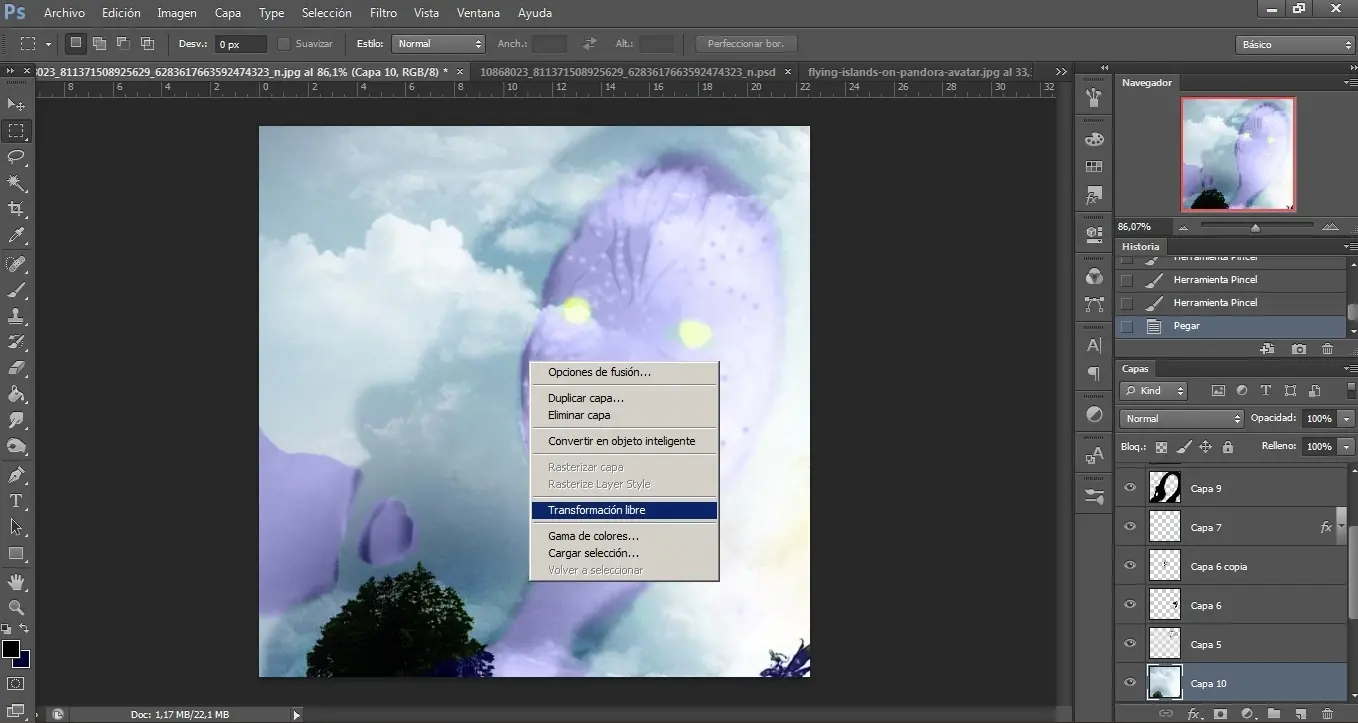1358x723 pixels.
Task: Check the Suavizar checkbox
Action: tap(284, 44)
